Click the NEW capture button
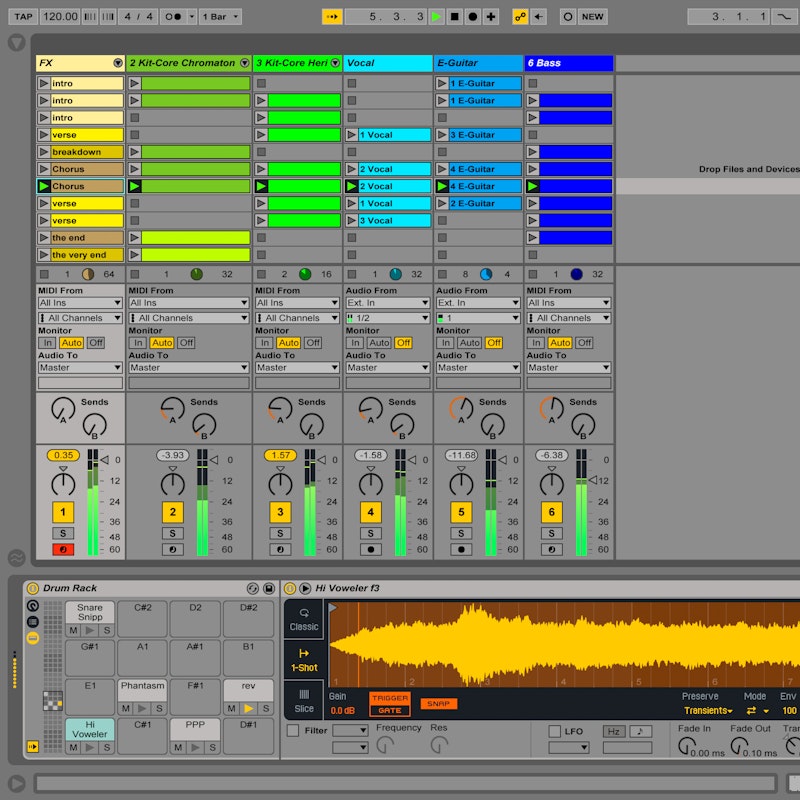Viewport: 800px width, 800px height. click(593, 17)
